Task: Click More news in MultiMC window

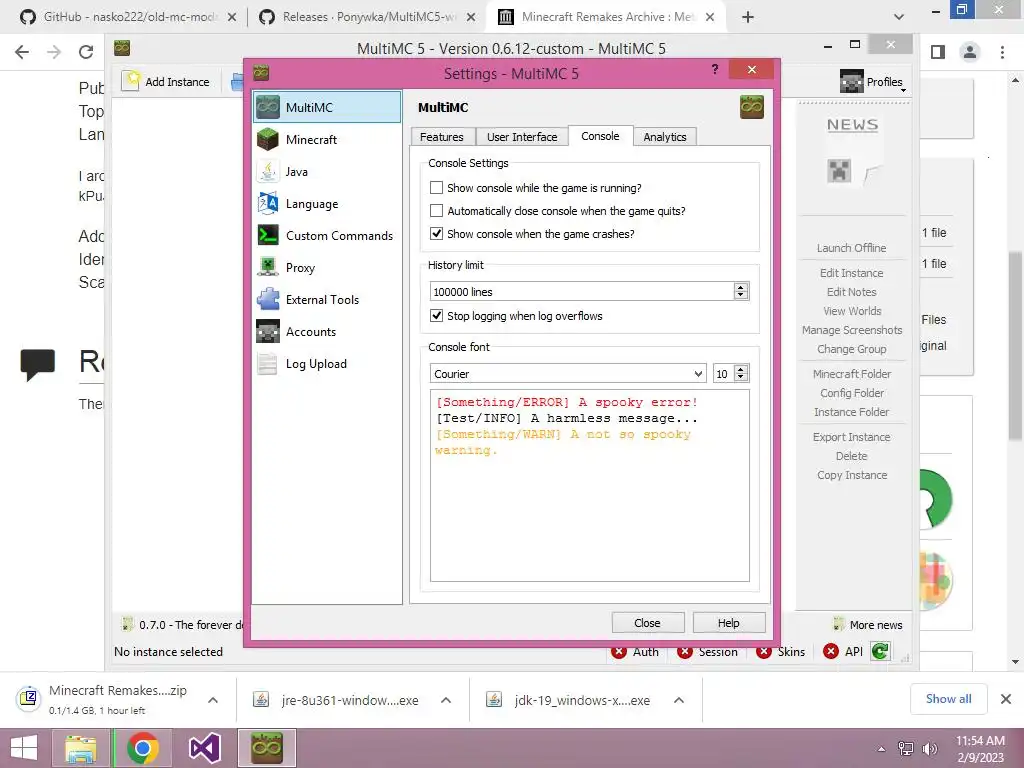Action: pos(876,625)
